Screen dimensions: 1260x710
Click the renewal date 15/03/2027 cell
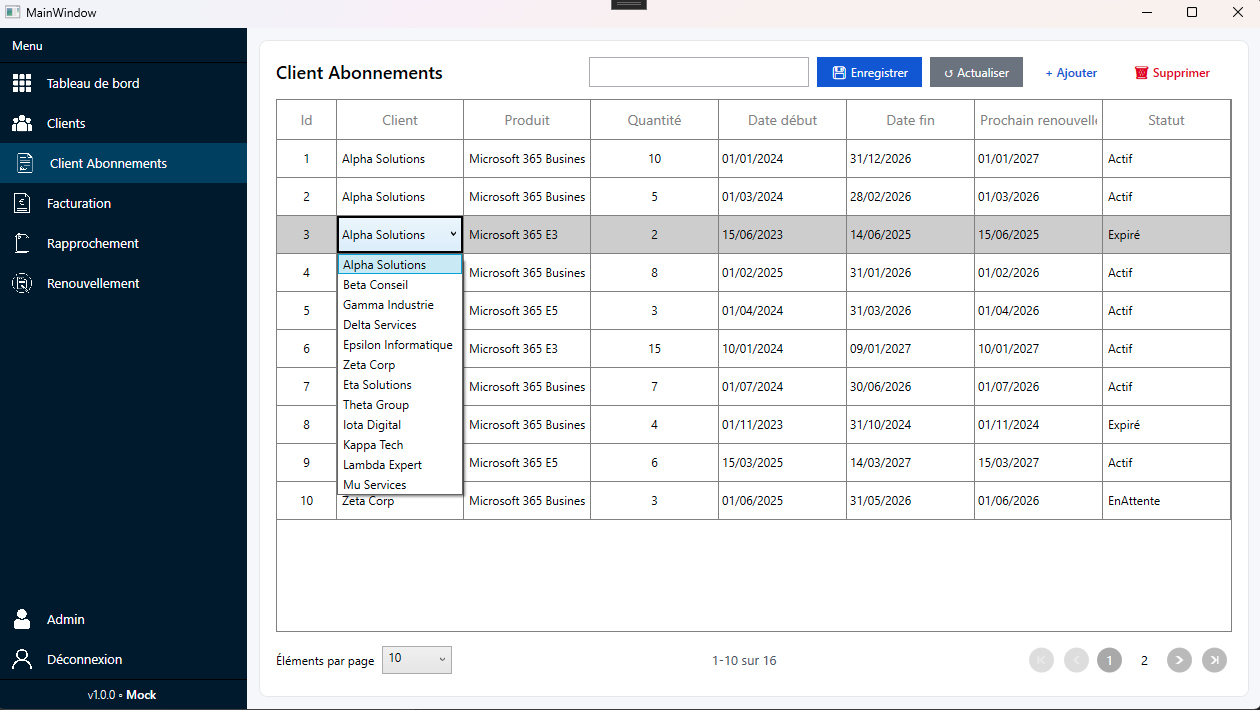[1039, 463]
